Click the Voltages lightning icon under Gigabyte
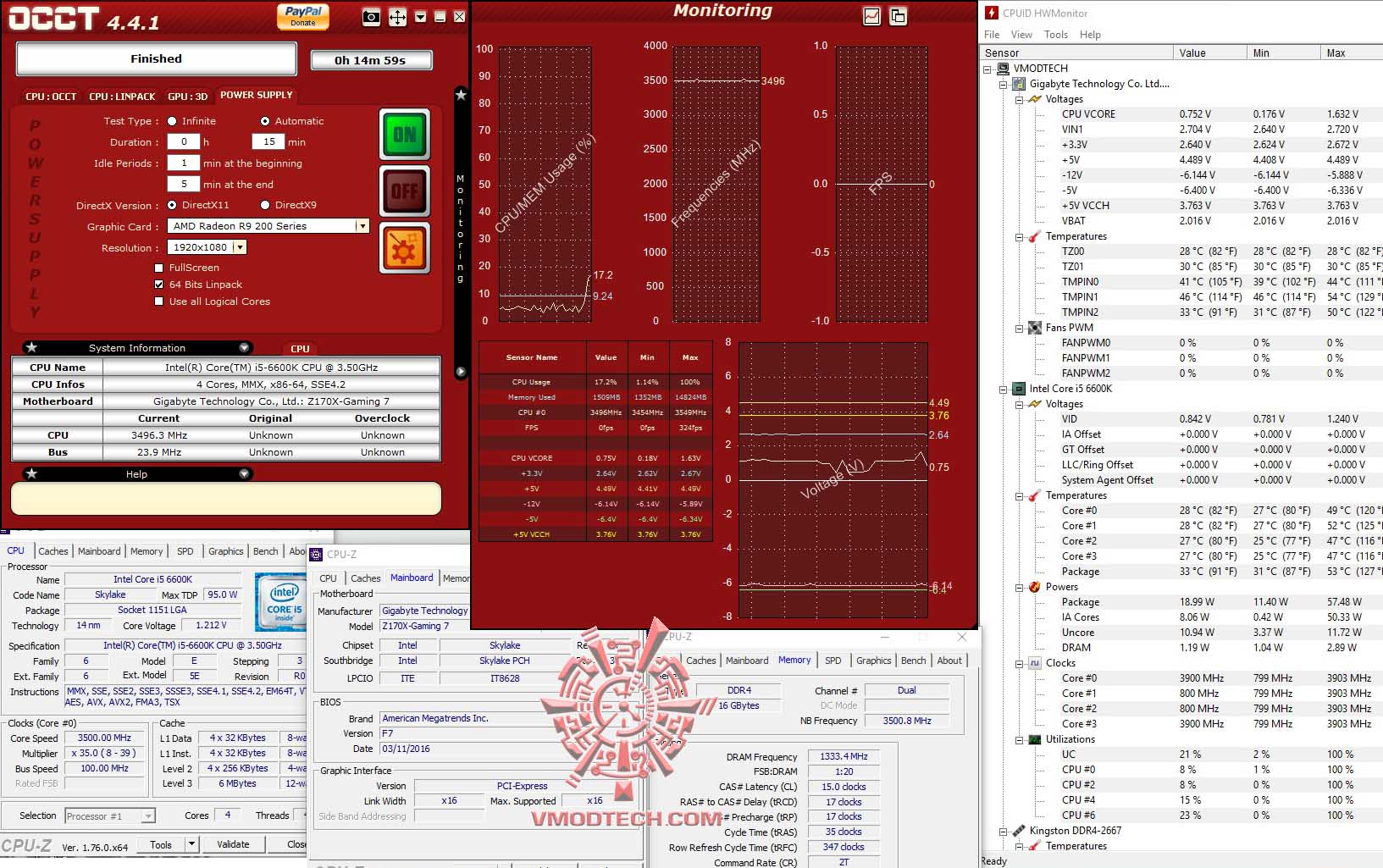 1034,99
